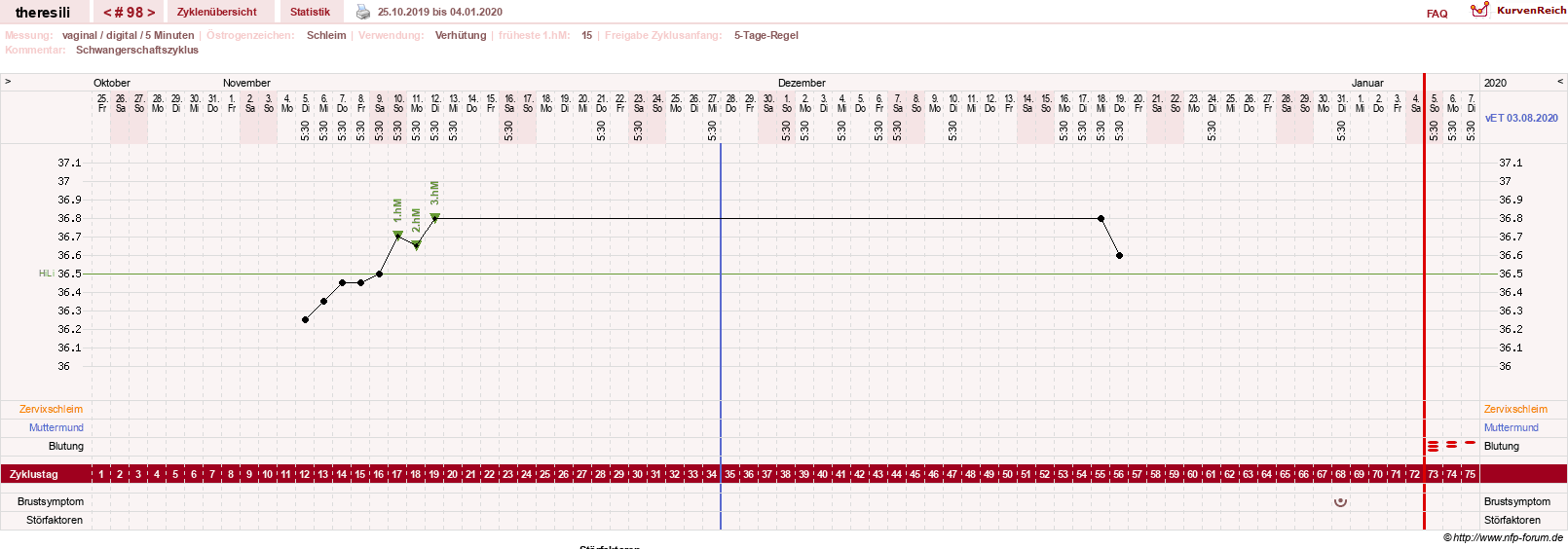Go to next cycle with right arrow

[x=151, y=13]
